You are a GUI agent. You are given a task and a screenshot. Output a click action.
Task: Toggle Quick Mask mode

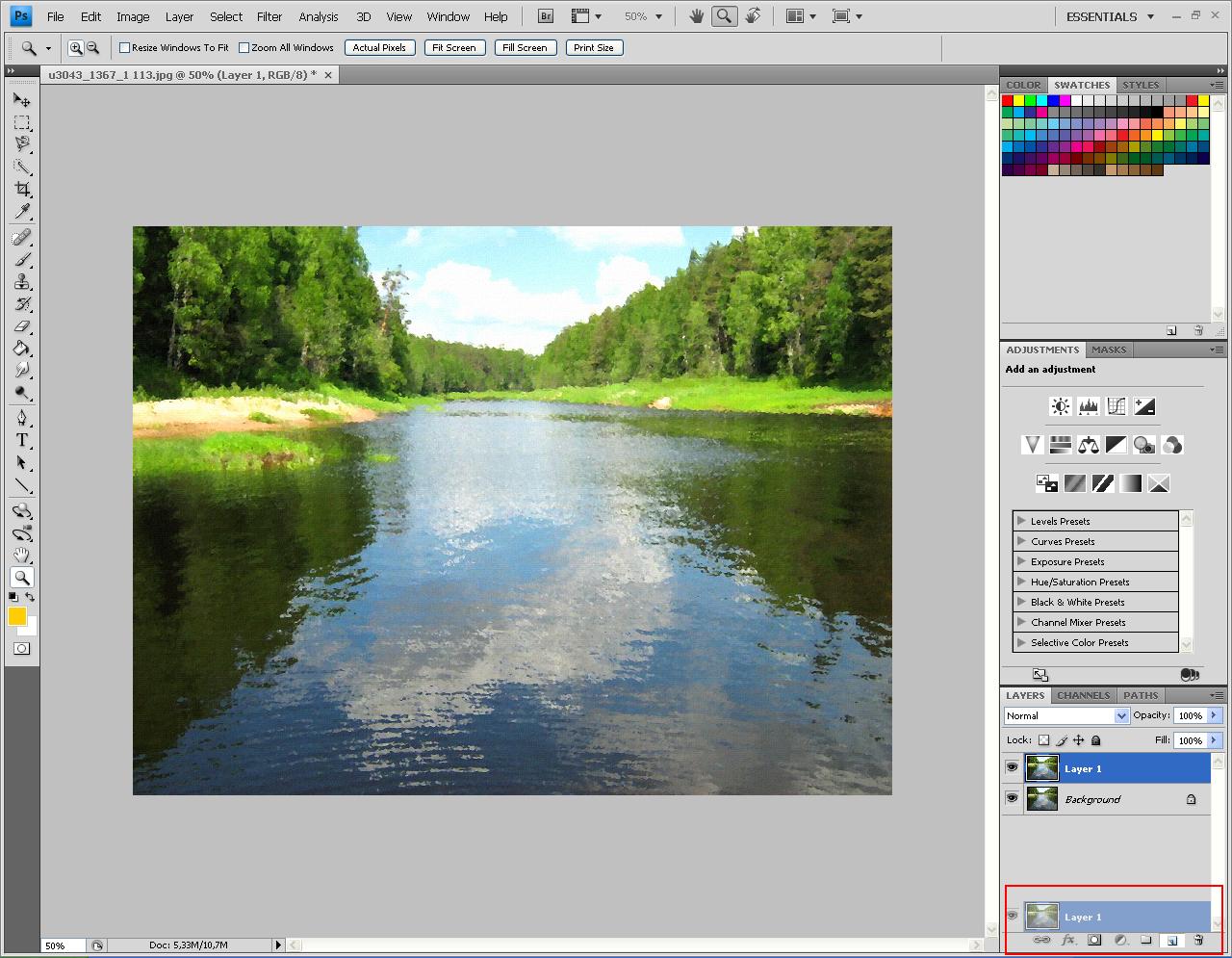22,649
